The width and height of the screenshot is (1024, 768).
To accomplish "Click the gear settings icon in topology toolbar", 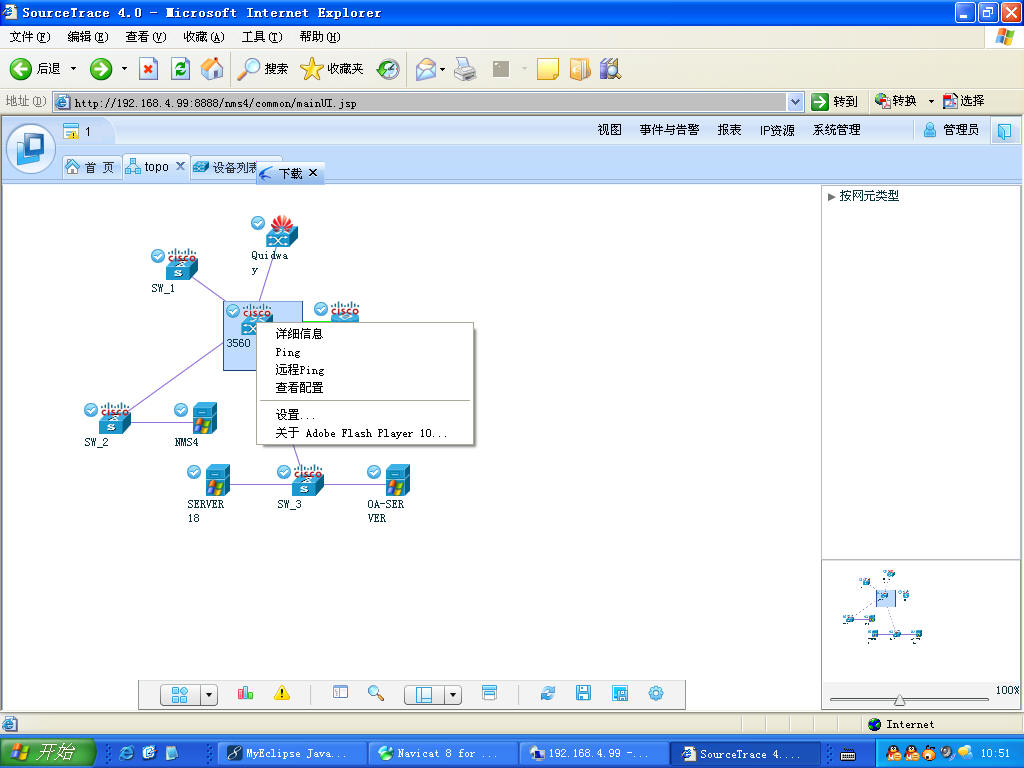I will pyautogui.click(x=656, y=693).
